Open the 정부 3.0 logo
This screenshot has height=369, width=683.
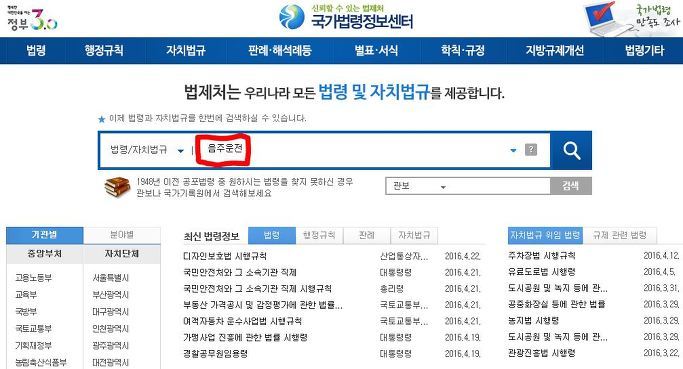(31, 19)
